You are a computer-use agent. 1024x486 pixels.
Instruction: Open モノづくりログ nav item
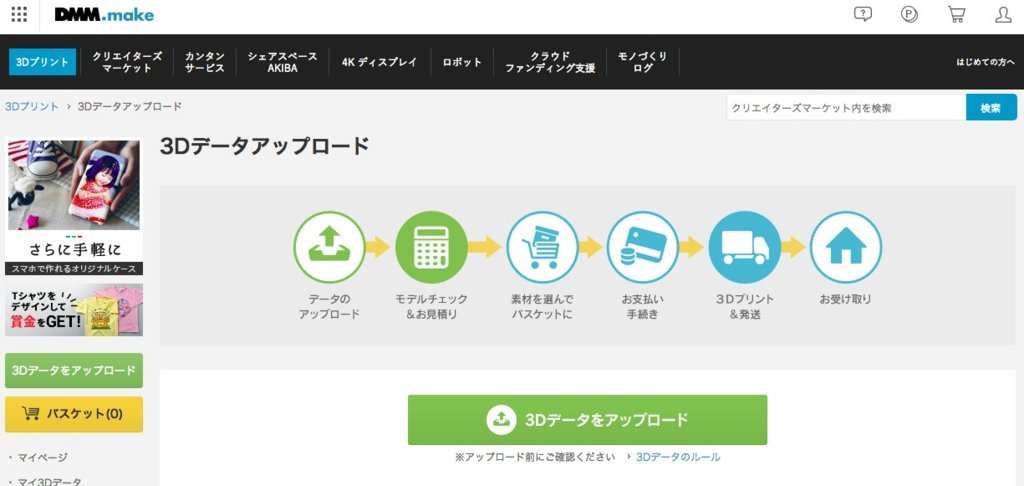(643, 62)
